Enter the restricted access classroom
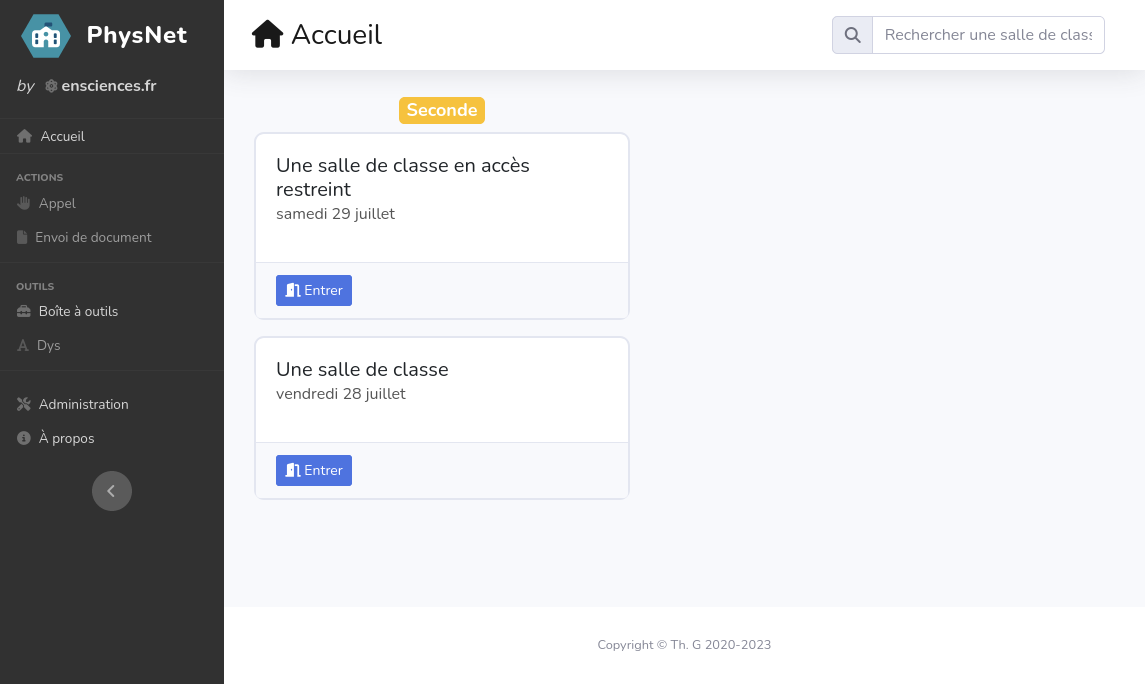This screenshot has width=1145, height=684. tap(314, 290)
